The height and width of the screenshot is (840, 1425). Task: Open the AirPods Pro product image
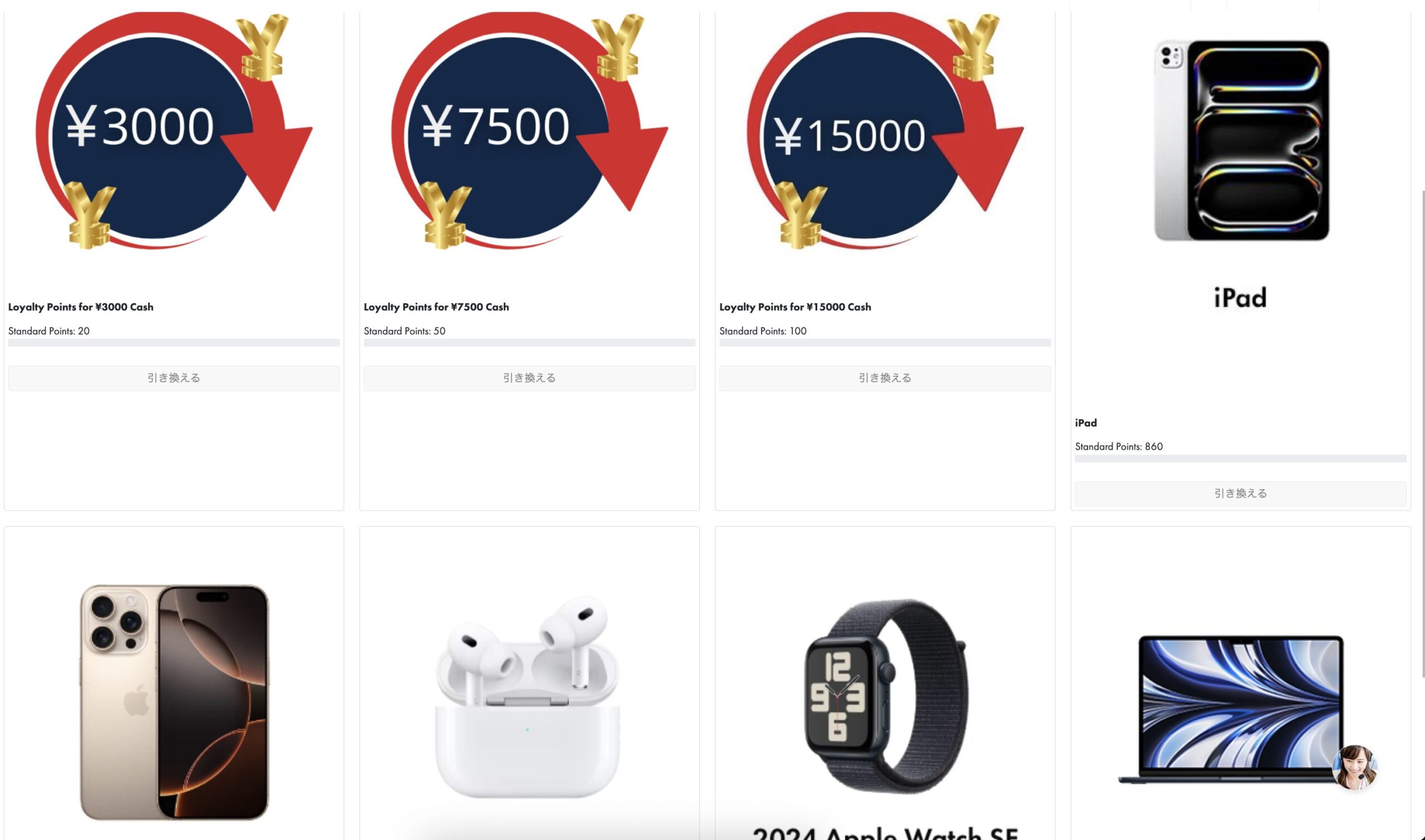click(529, 696)
